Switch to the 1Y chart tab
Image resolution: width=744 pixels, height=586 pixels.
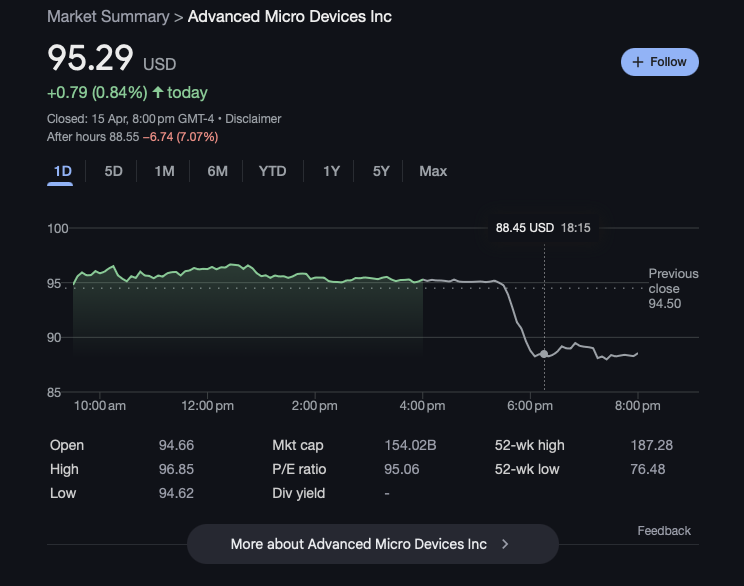tap(331, 171)
